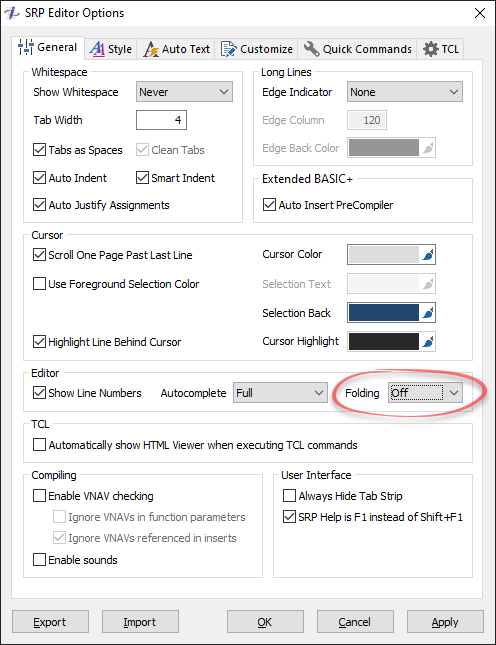496x645 pixels.
Task: Open the Show Whitespace dropdown
Action: [184, 92]
